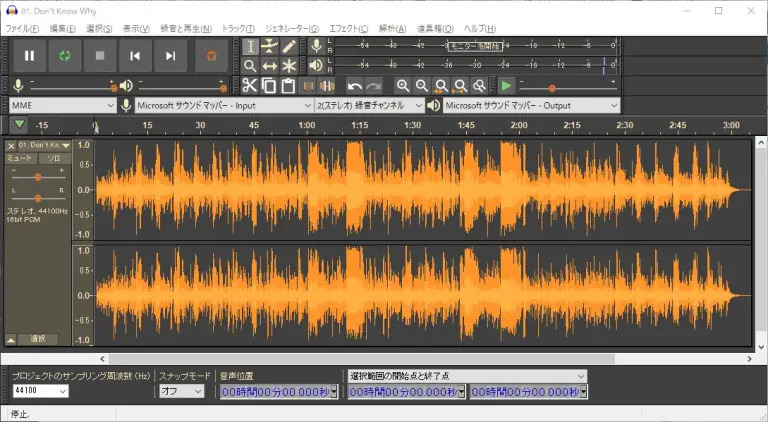The image size is (768, 422).
Task: Open the MME audio host dropdown
Action: (x=63, y=105)
